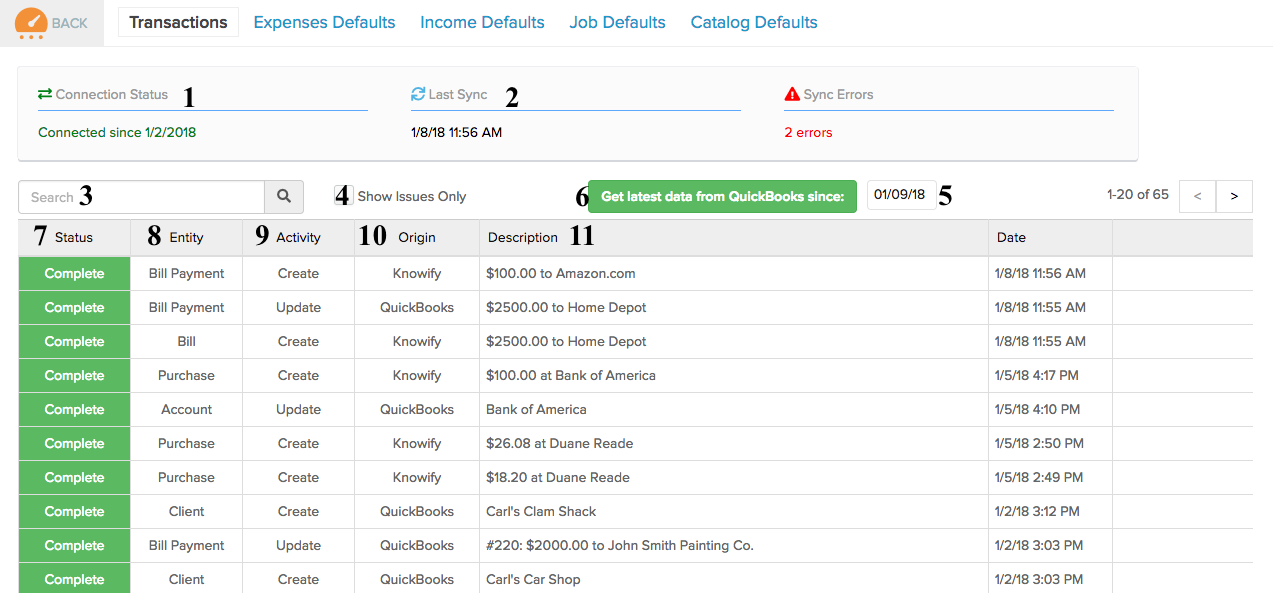Sort transactions by the Date column header
The height and width of the screenshot is (593, 1273).
[1011, 237]
